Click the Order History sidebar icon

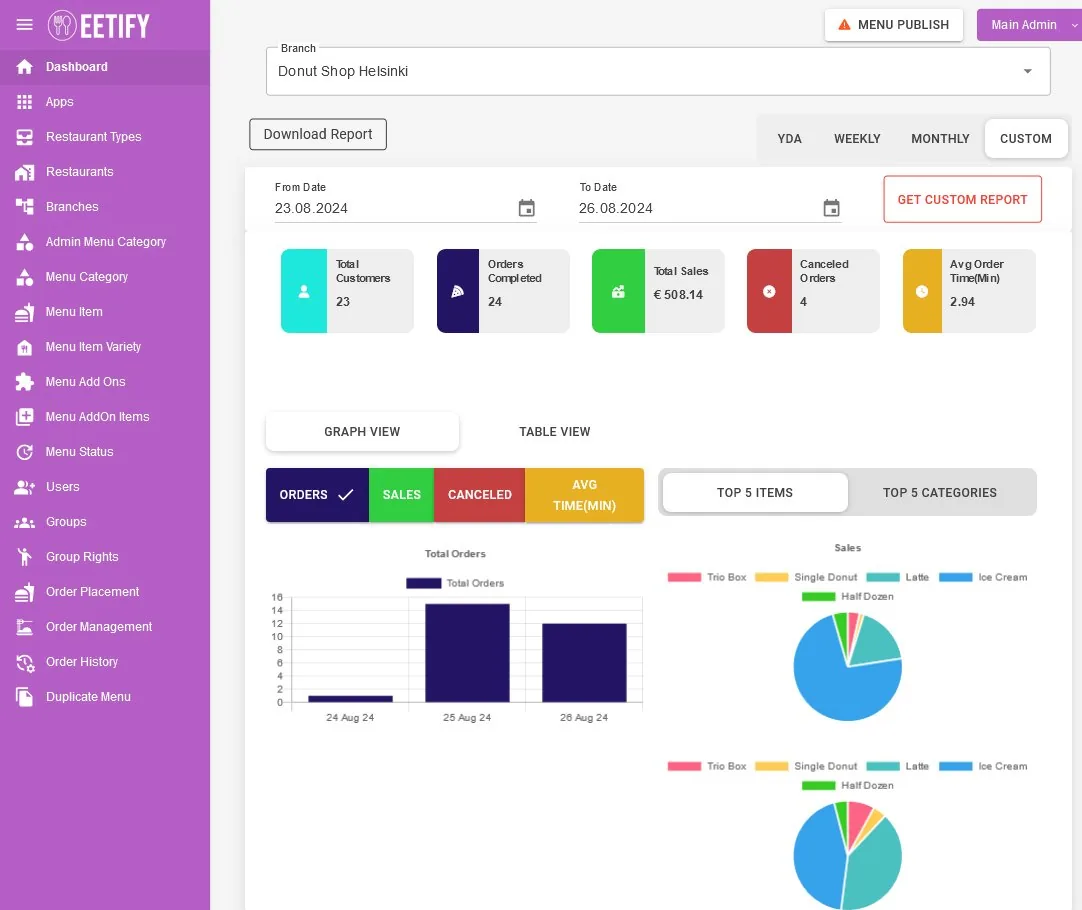(x=25, y=662)
